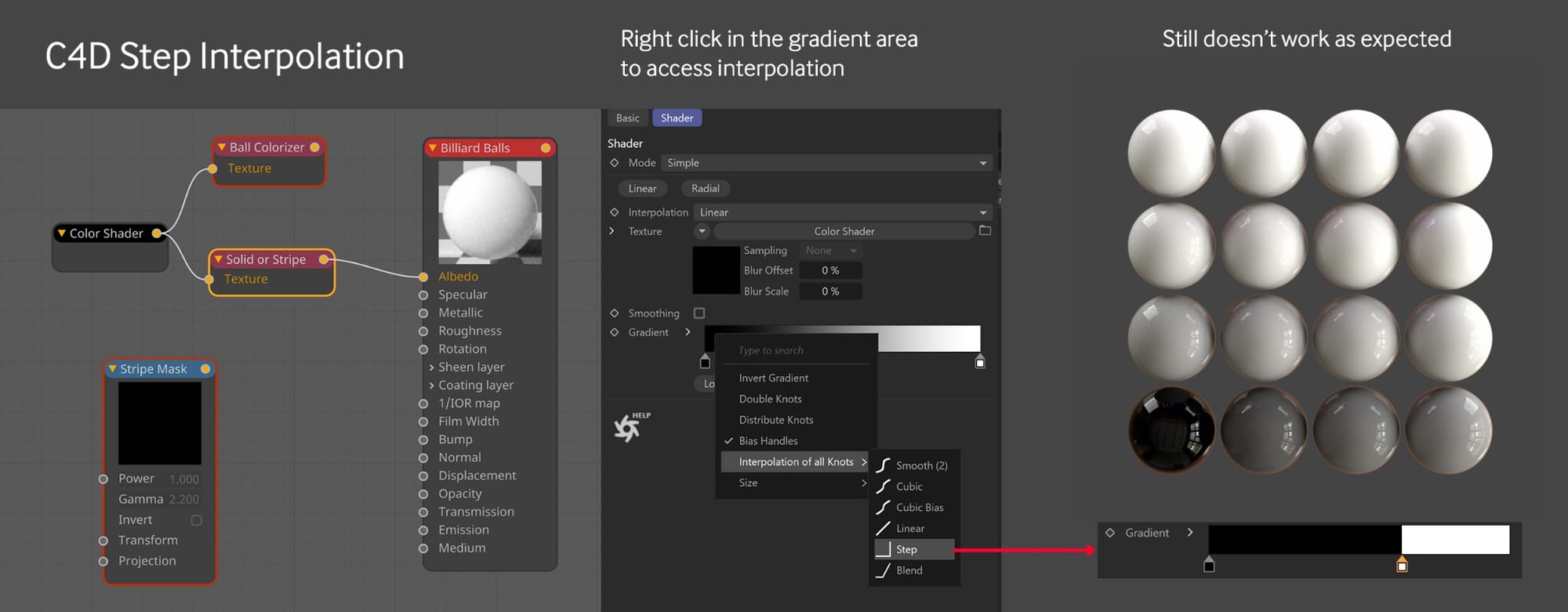Click the Gamma value 2.200

[x=184, y=500]
